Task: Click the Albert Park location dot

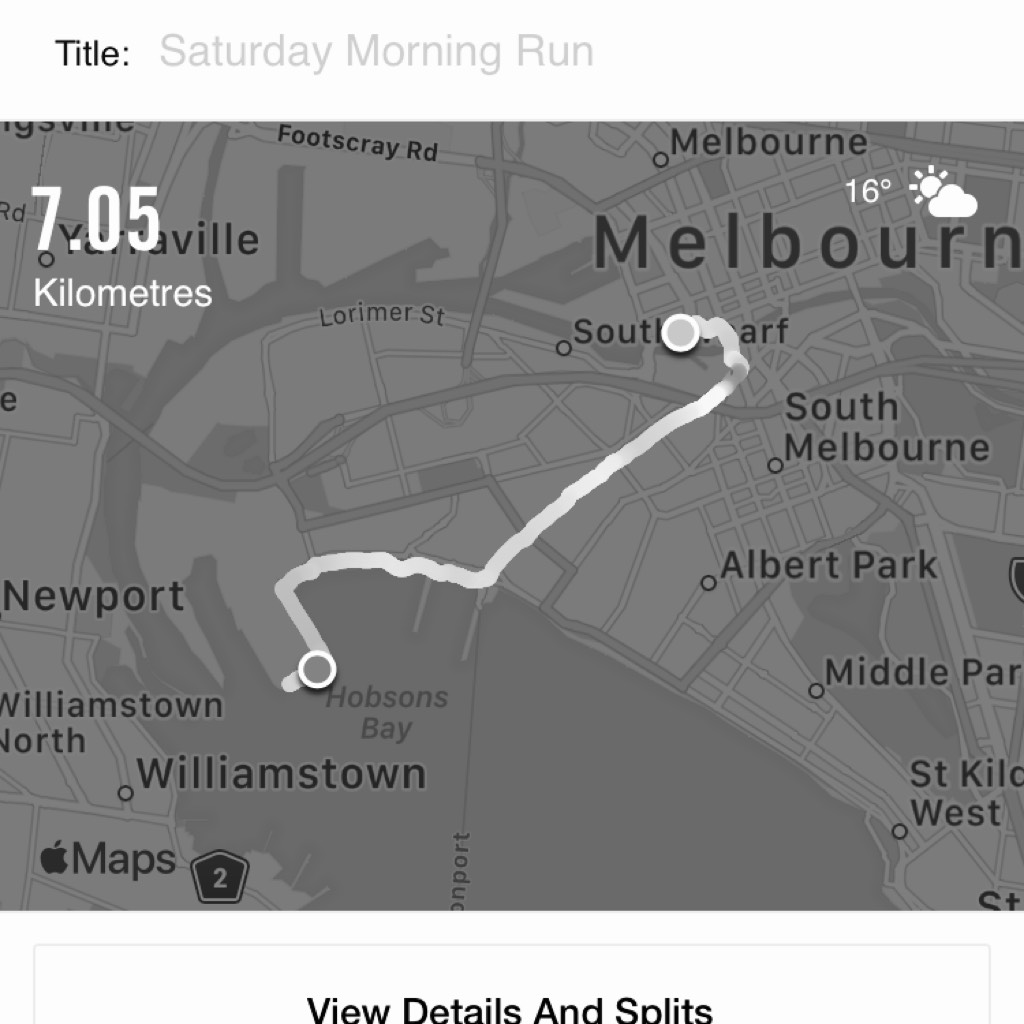Action: click(x=709, y=582)
